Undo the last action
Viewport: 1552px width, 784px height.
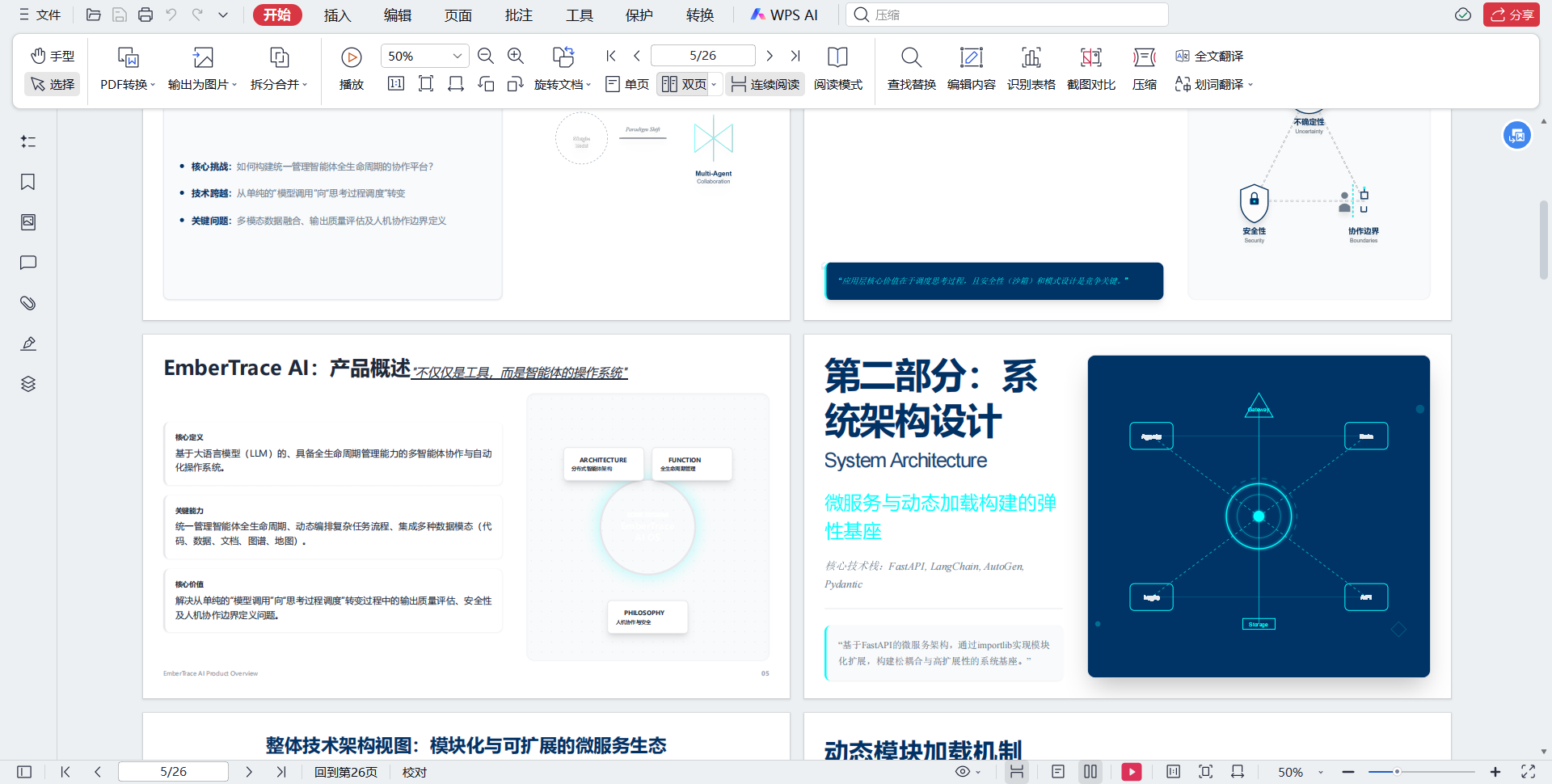(x=171, y=15)
